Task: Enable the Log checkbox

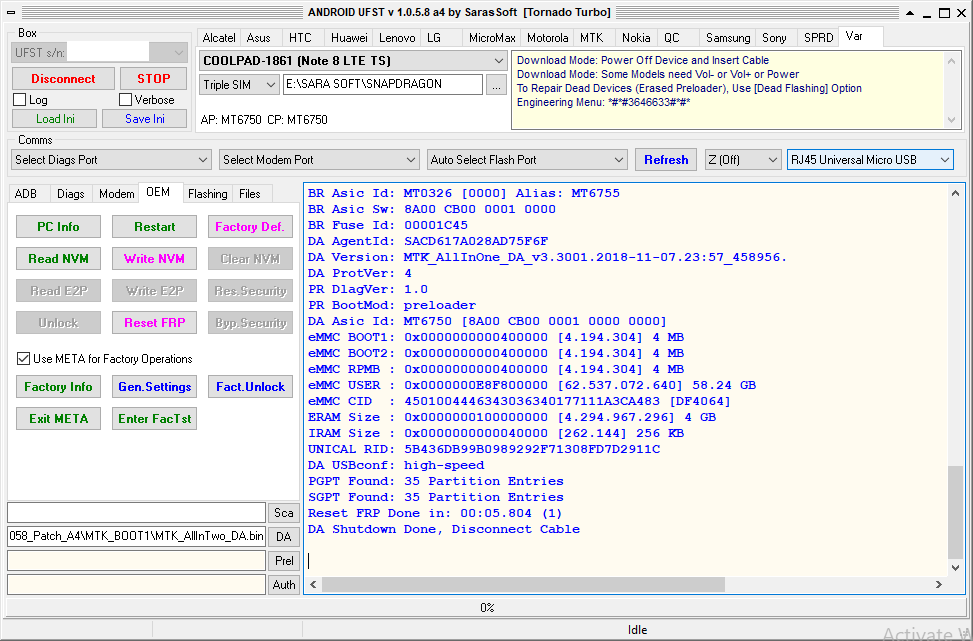Action: pyautogui.click(x=19, y=100)
